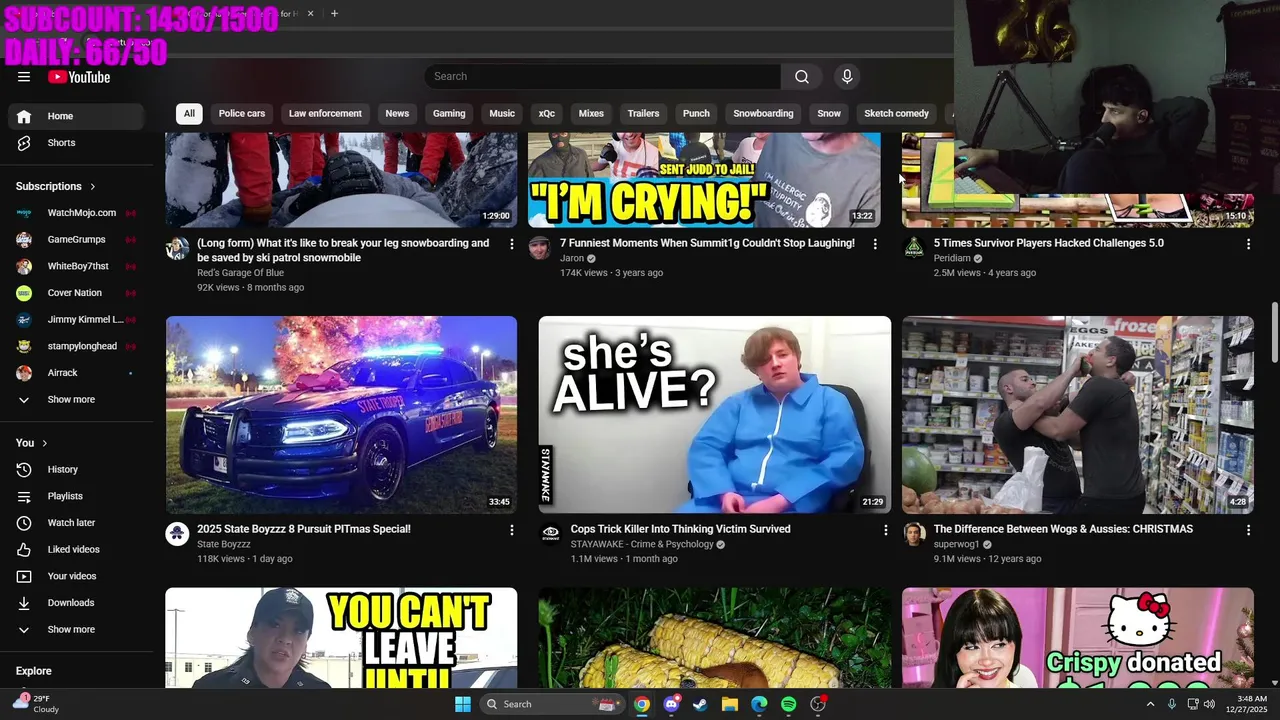Screen dimensions: 1280x720
Task: Select the Police cars filter chip
Action: point(242,114)
